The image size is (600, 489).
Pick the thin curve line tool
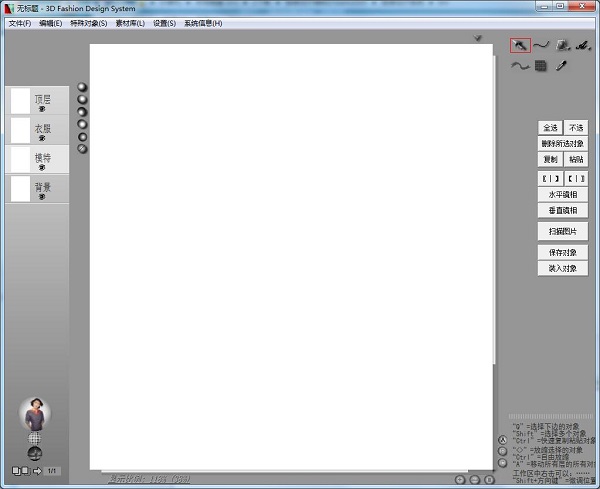[541, 45]
